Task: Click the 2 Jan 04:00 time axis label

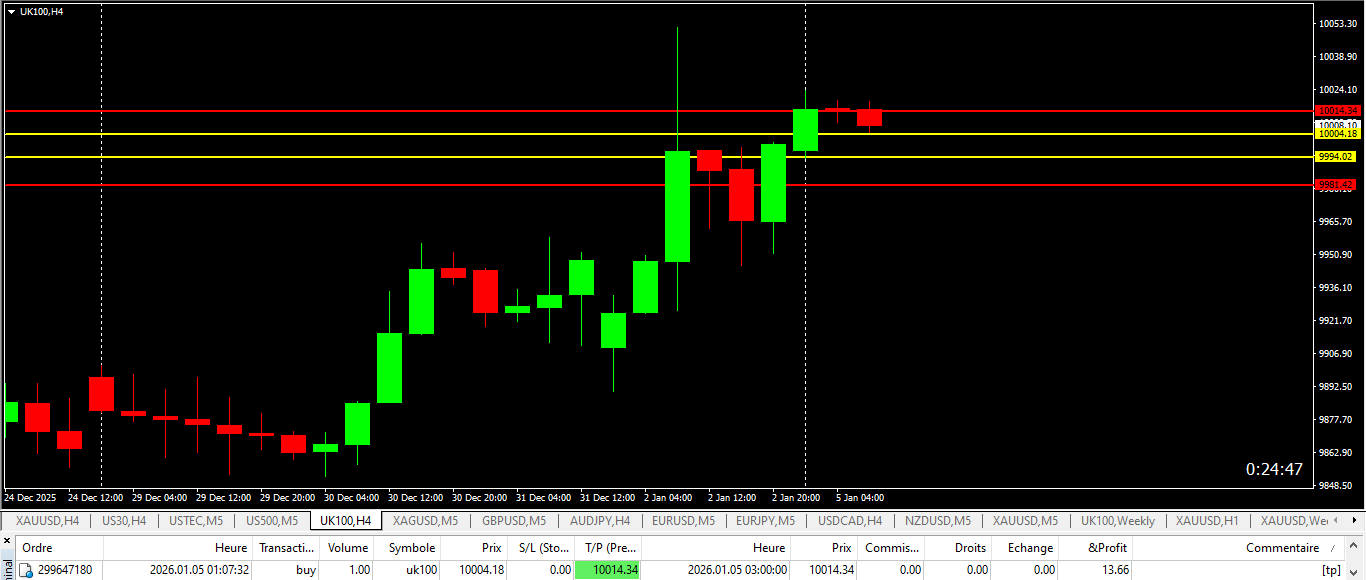Action: tap(669, 497)
